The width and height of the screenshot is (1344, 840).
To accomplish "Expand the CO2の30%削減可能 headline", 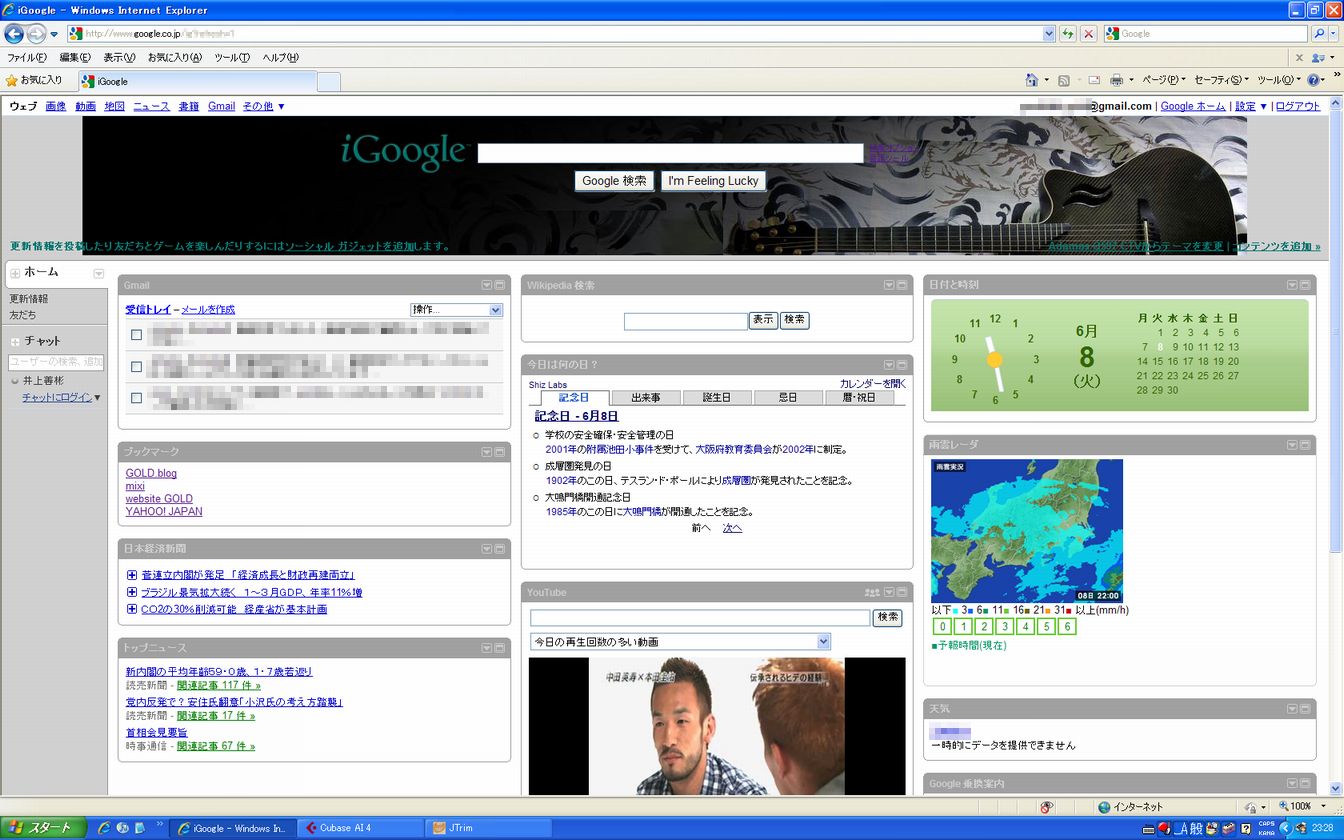I will point(132,609).
